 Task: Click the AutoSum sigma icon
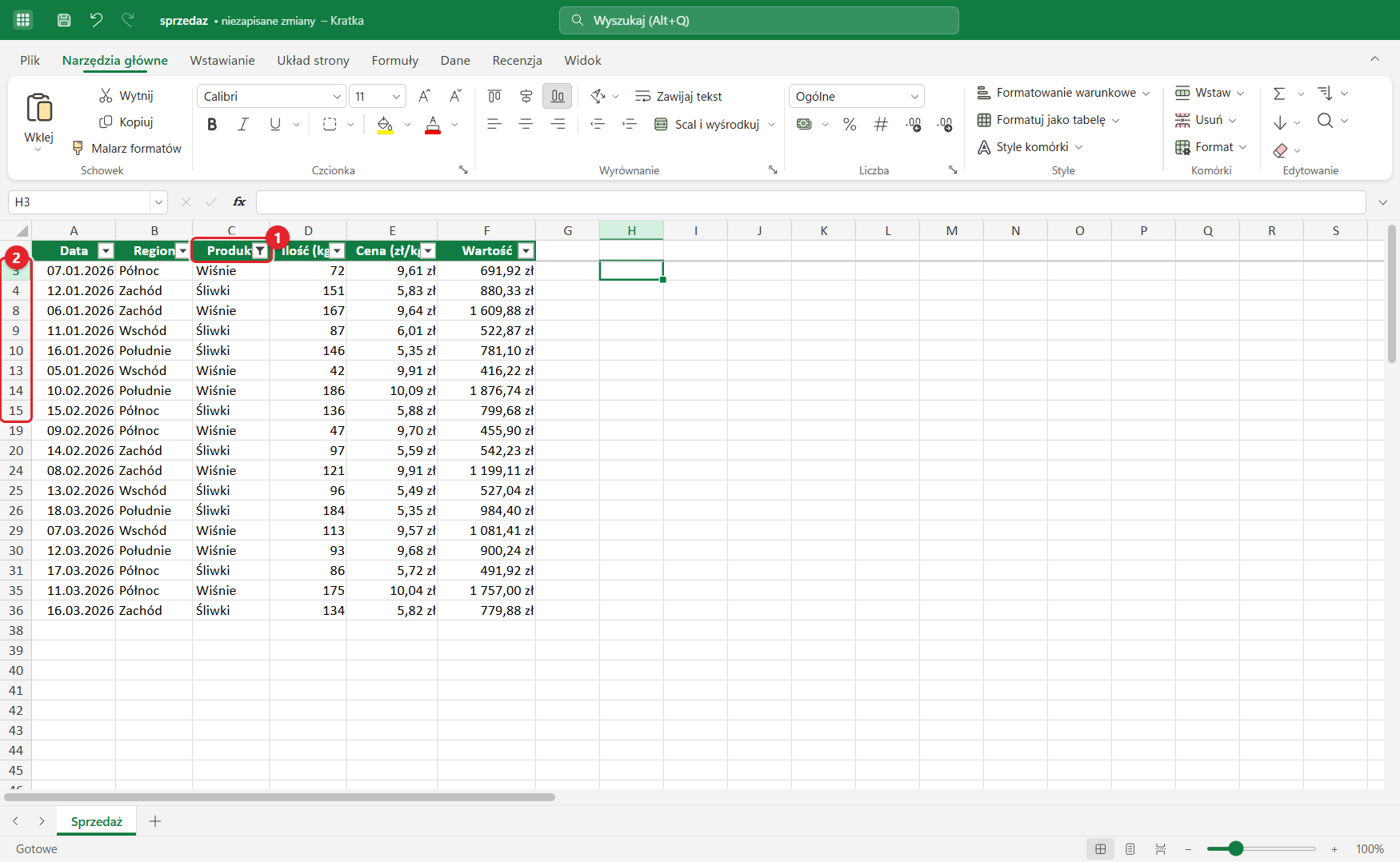pos(1279,94)
